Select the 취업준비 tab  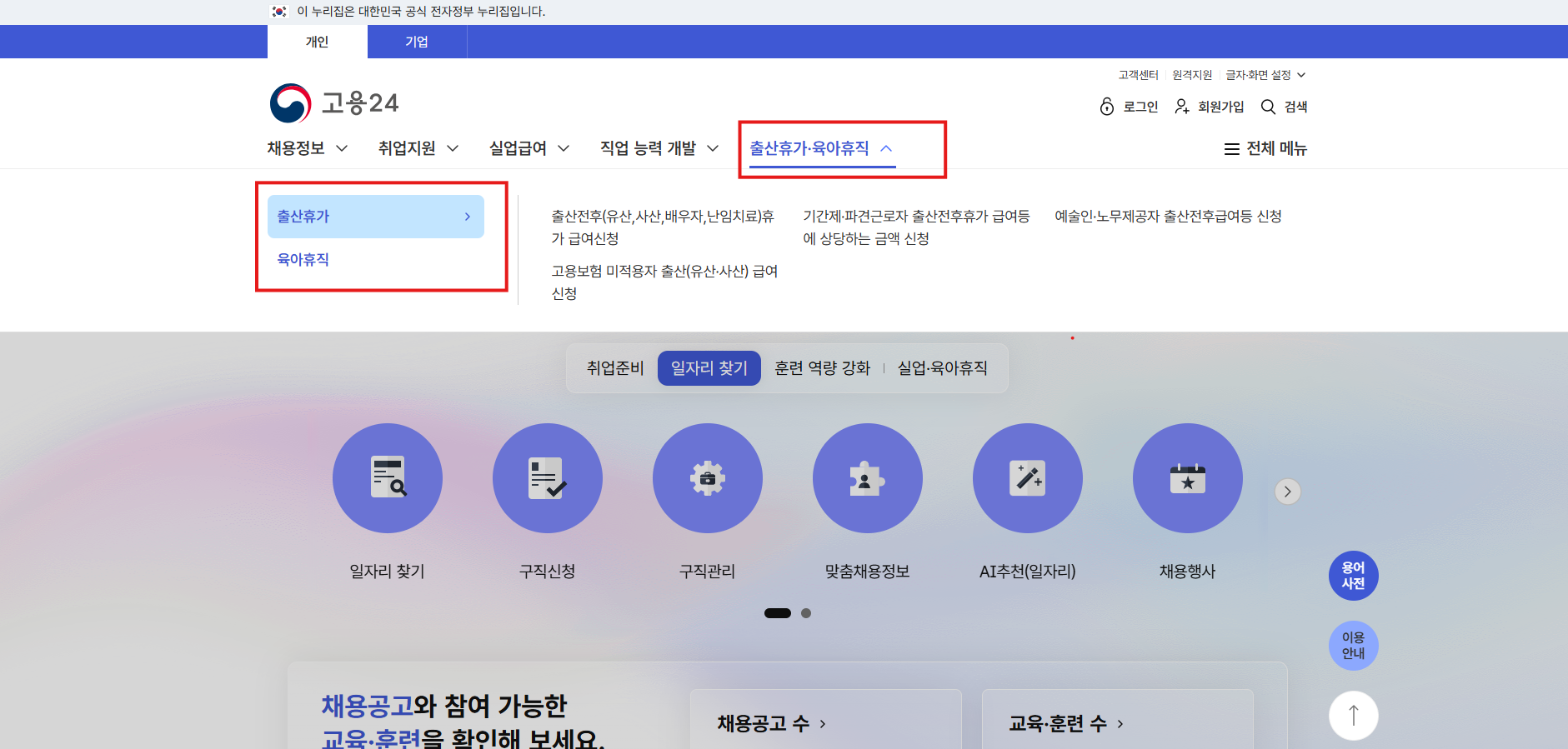point(615,368)
